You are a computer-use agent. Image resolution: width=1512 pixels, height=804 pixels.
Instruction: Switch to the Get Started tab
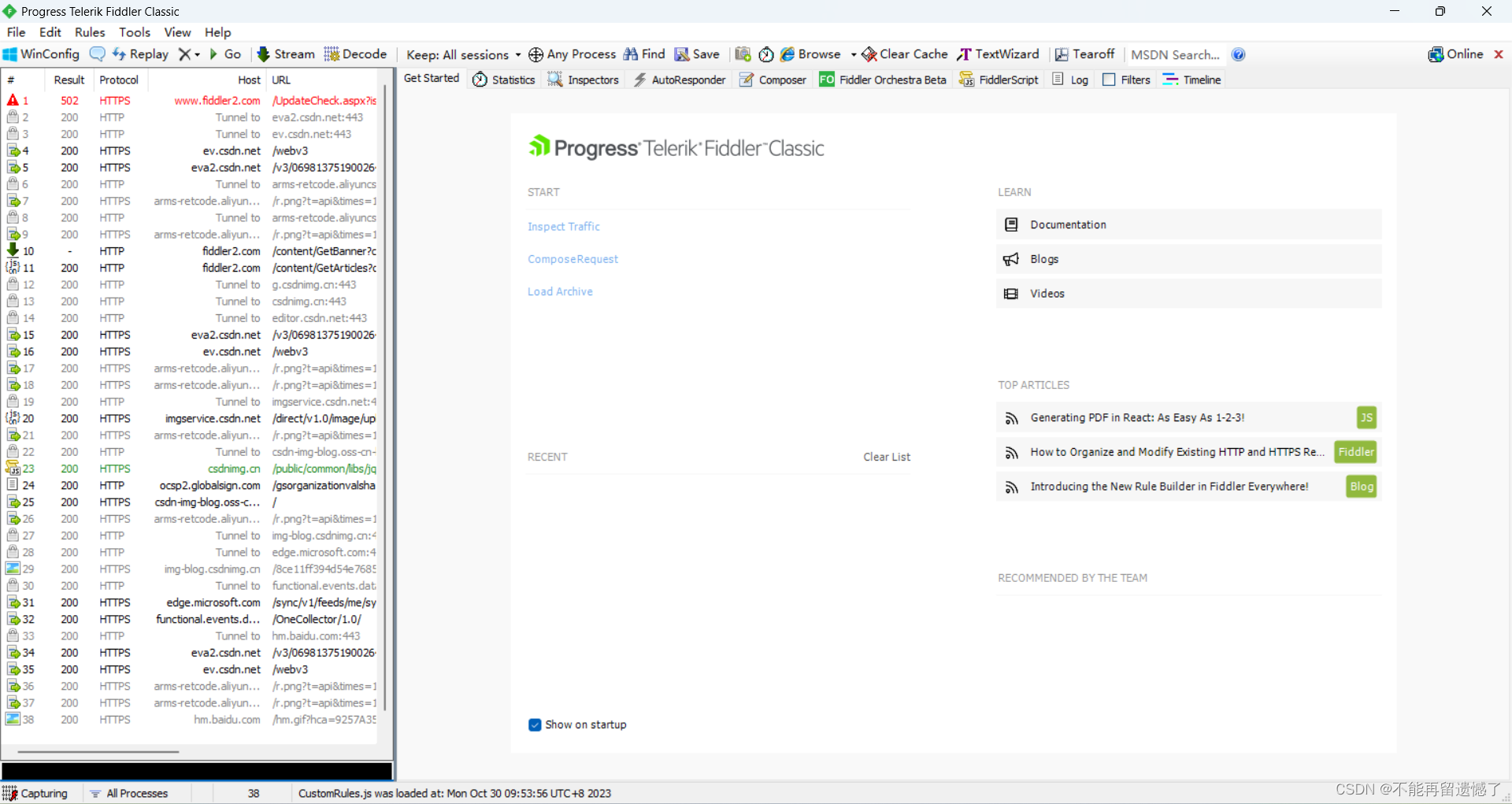point(432,78)
